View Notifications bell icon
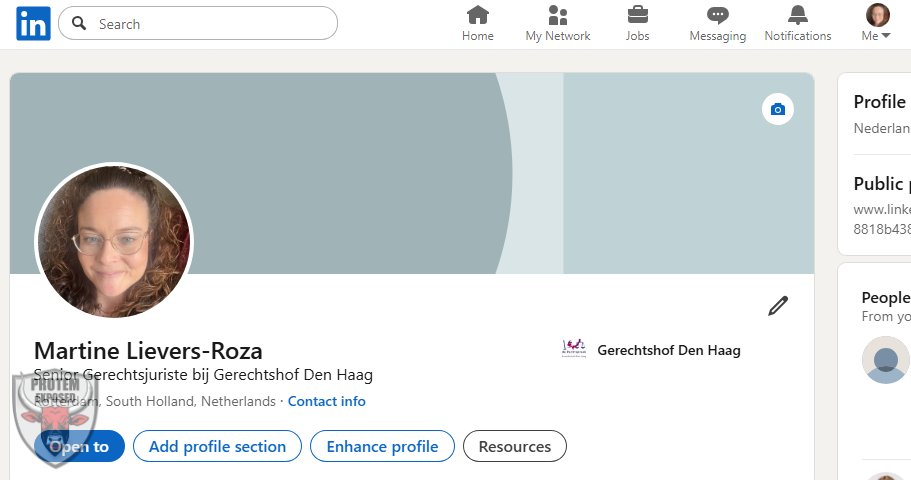The width and height of the screenshot is (911, 480). [x=797, y=15]
